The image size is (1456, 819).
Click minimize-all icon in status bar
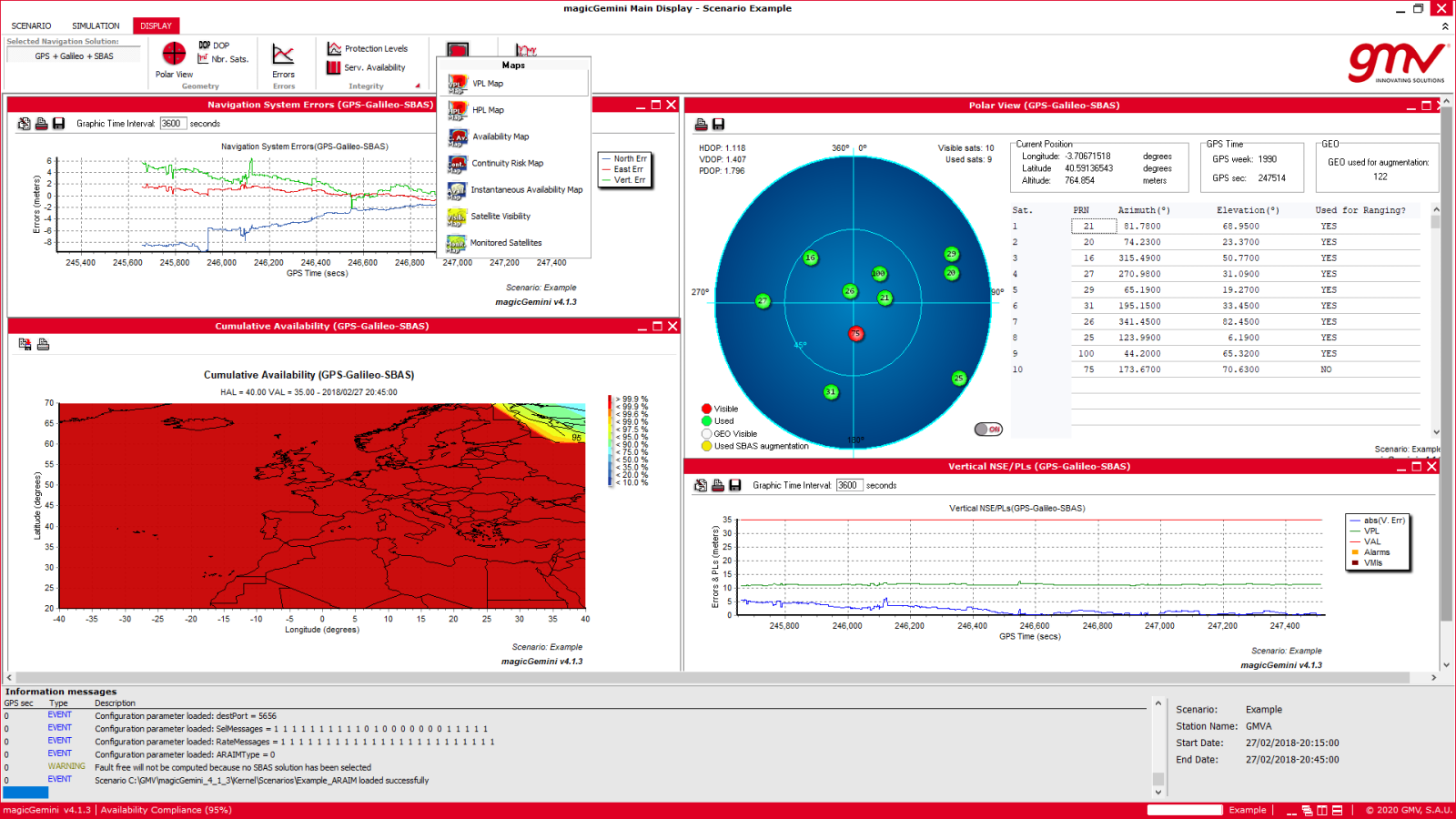(1291, 810)
